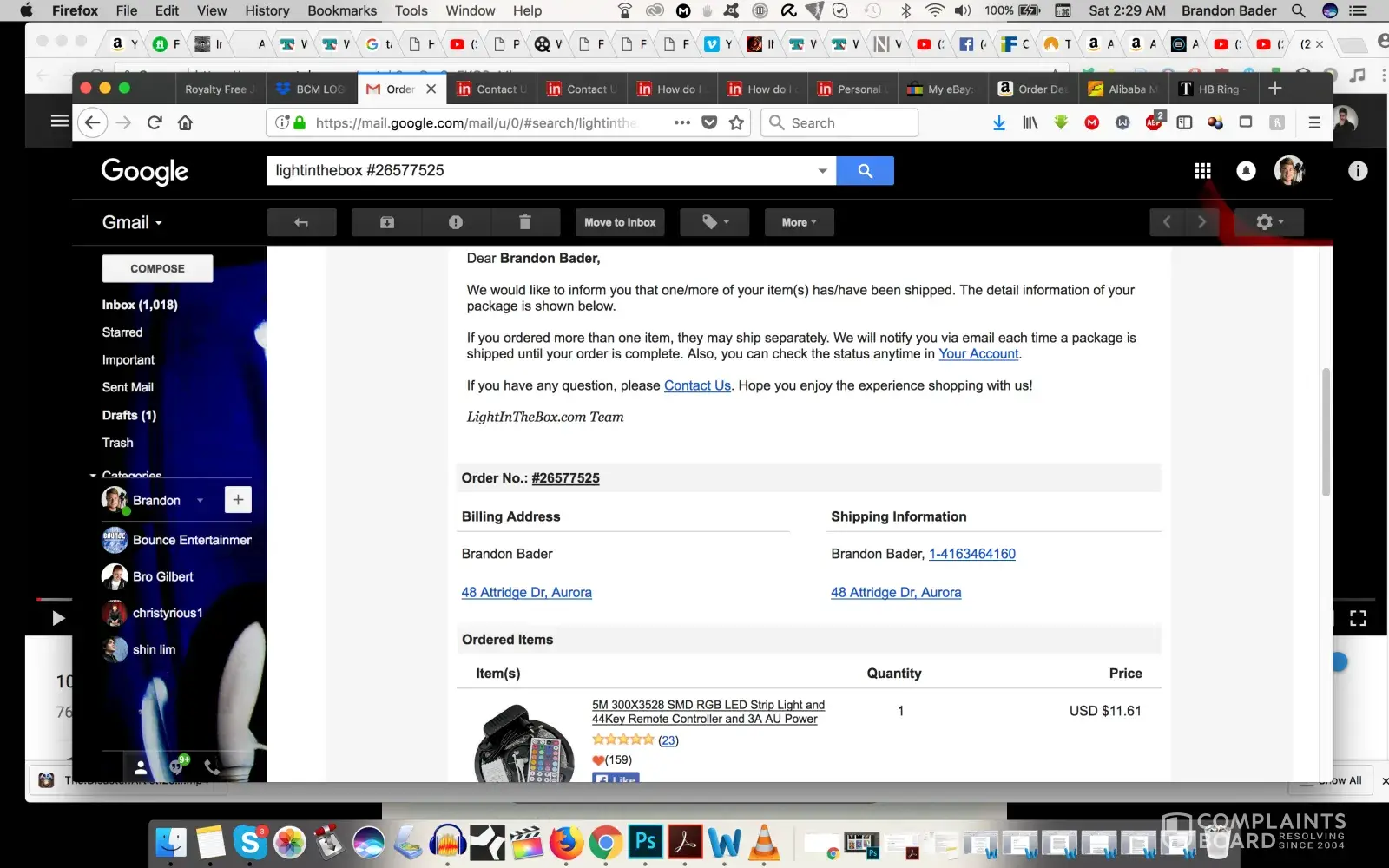Open Photoshop from the Dock
The height and width of the screenshot is (868, 1389).
click(646, 842)
